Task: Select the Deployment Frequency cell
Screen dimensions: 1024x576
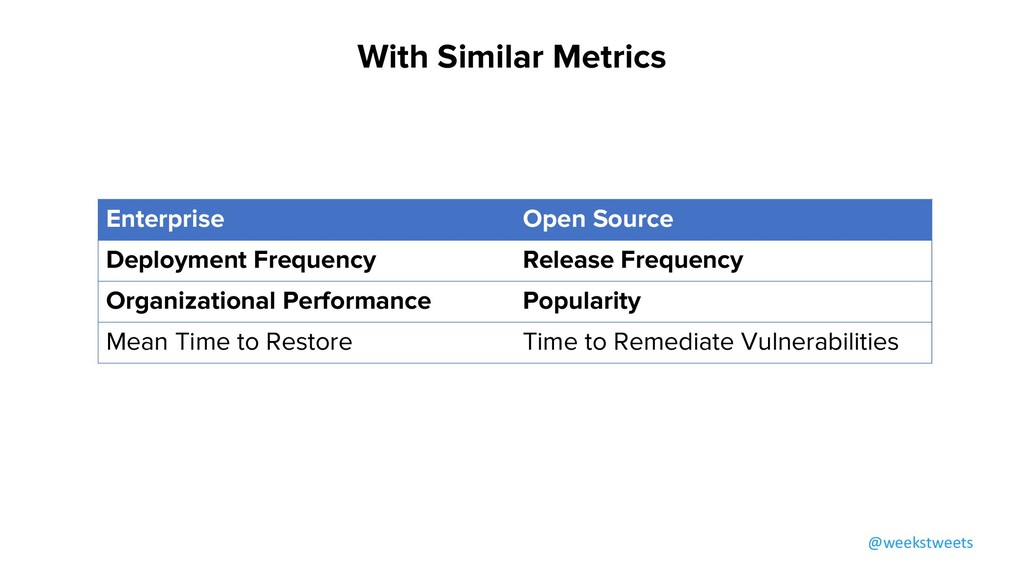Action: [x=241, y=261]
